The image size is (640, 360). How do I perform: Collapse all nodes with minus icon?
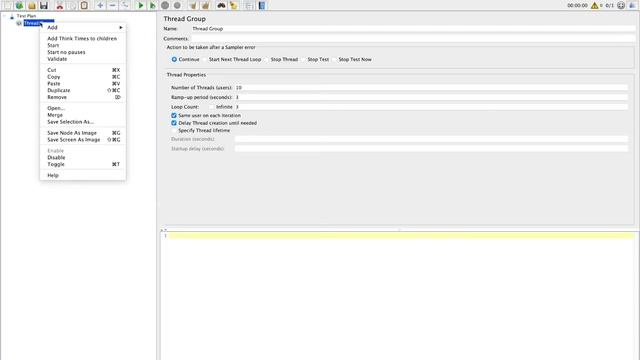[112, 5]
